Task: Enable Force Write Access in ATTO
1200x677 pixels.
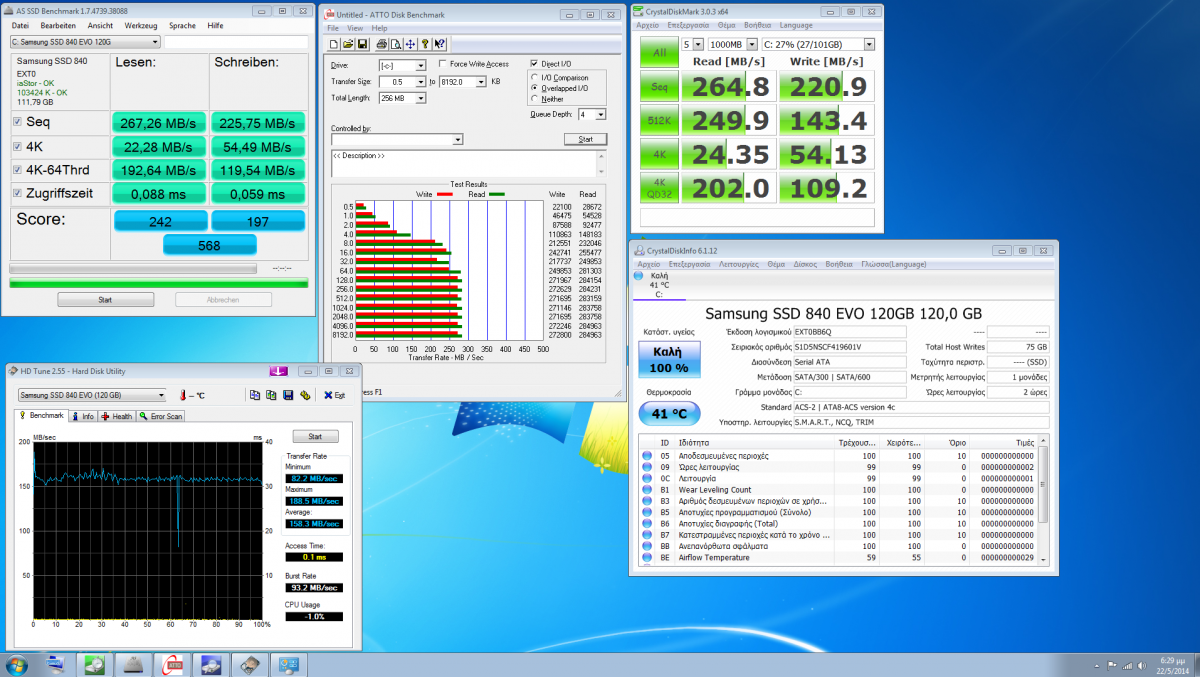Action: 443,64
